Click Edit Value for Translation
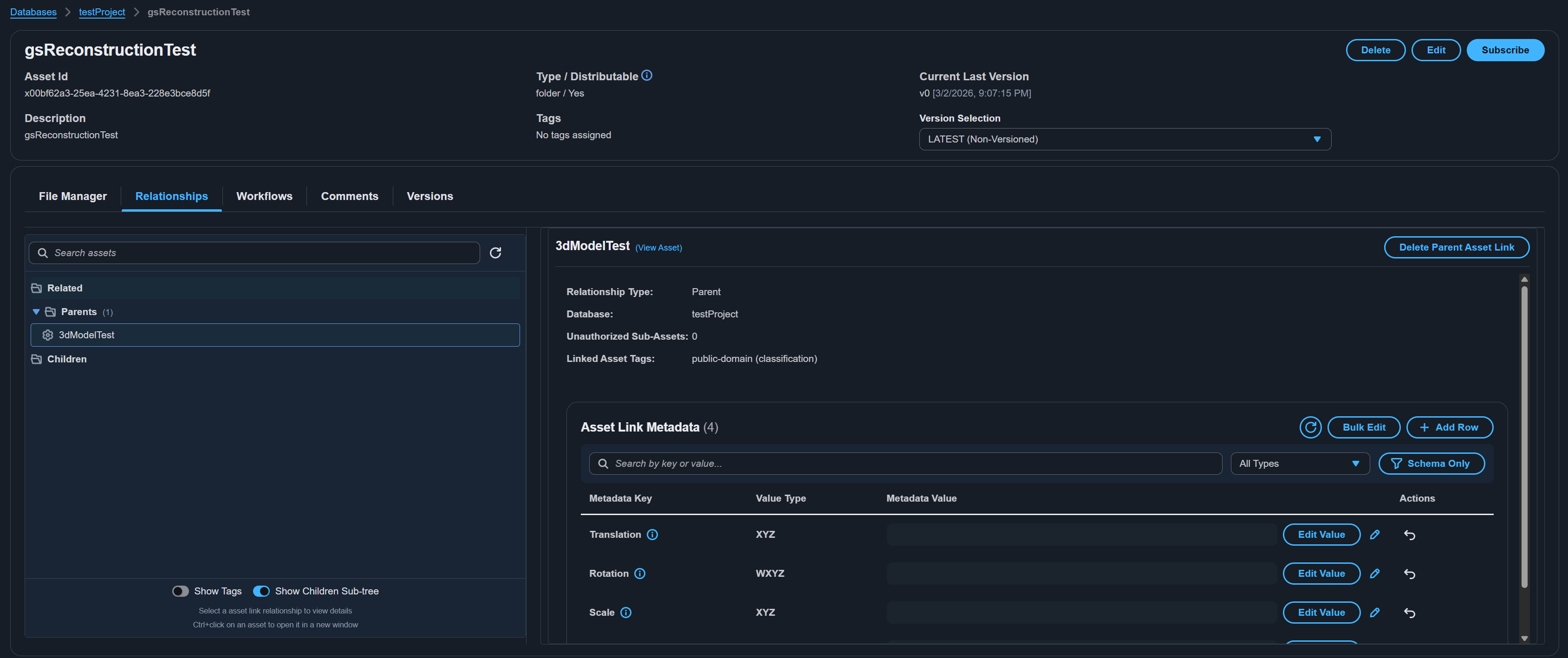Image resolution: width=1568 pixels, height=658 pixels. click(1321, 535)
